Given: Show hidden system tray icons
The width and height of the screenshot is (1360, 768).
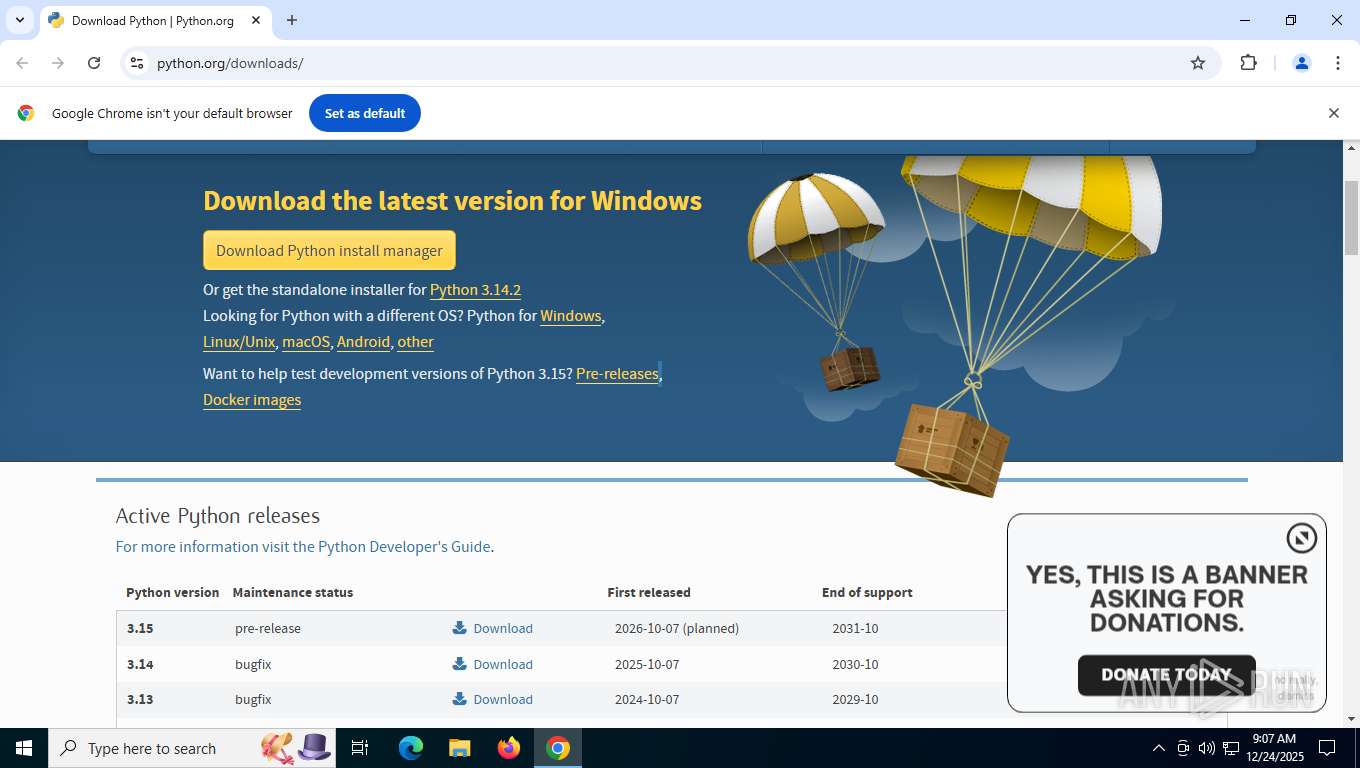Looking at the screenshot, I should click(1159, 748).
